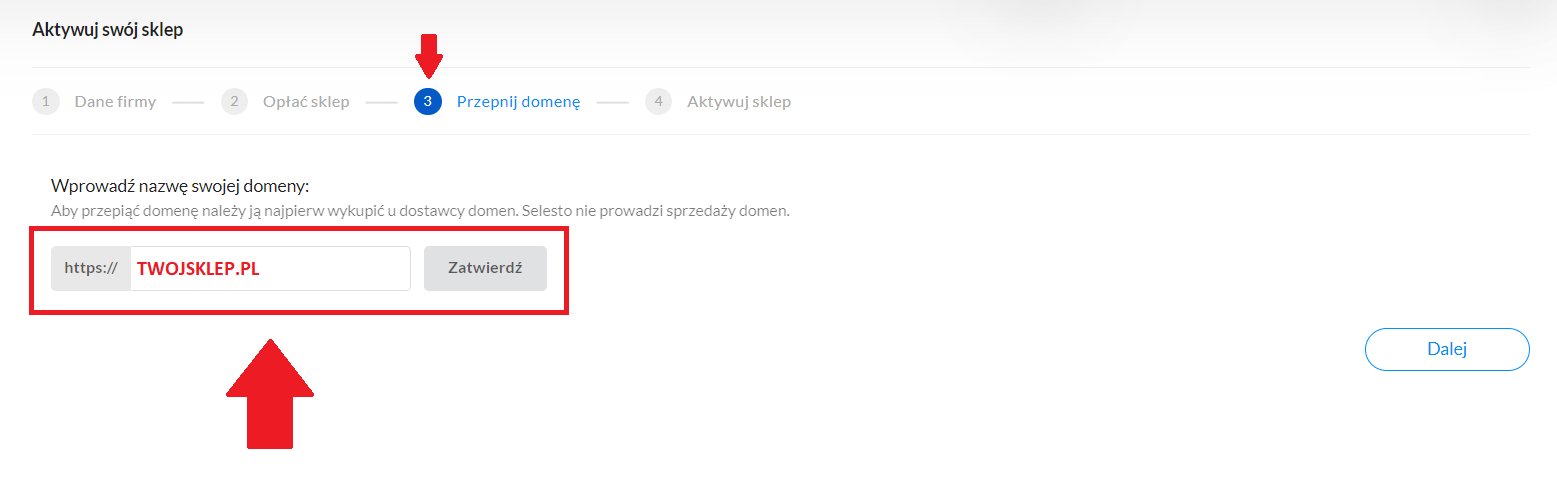Click the https:// prefix label
Screen dimensions: 1557x485
click(91, 269)
